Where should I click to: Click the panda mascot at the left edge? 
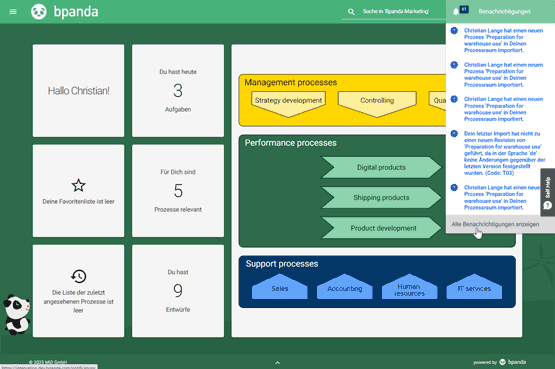tap(16, 315)
